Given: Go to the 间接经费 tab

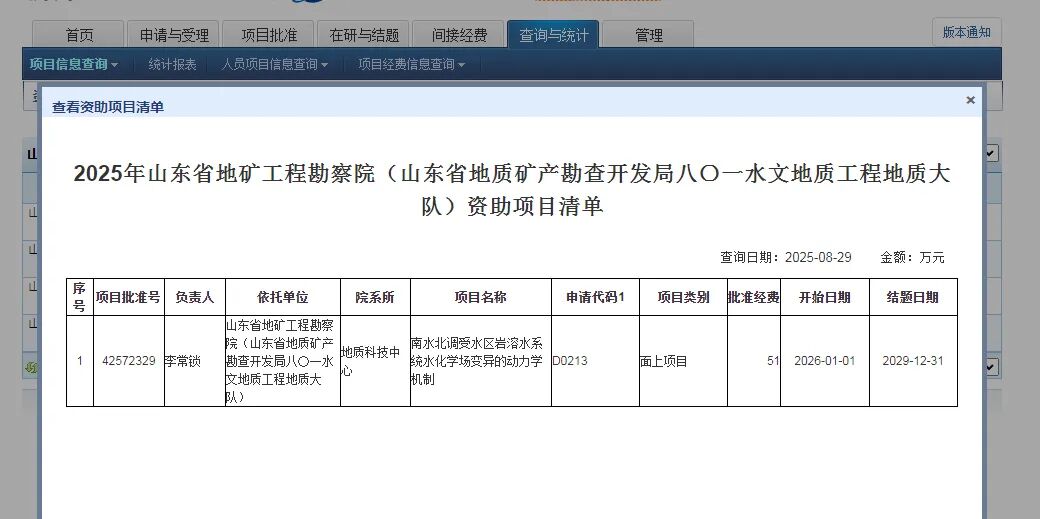Looking at the screenshot, I should 459,35.
